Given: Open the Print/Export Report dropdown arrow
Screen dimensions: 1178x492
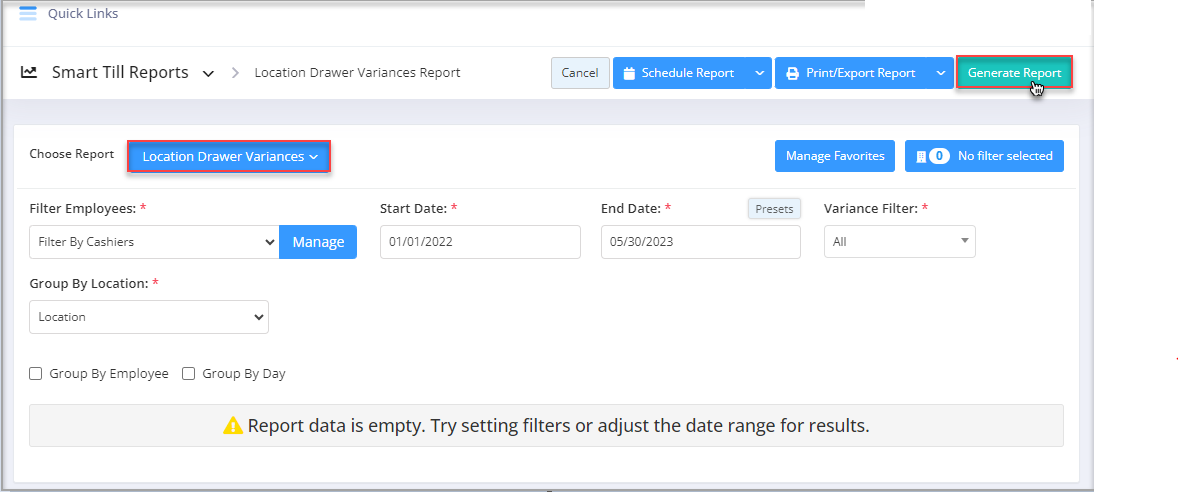Looking at the screenshot, I should [x=941, y=73].
